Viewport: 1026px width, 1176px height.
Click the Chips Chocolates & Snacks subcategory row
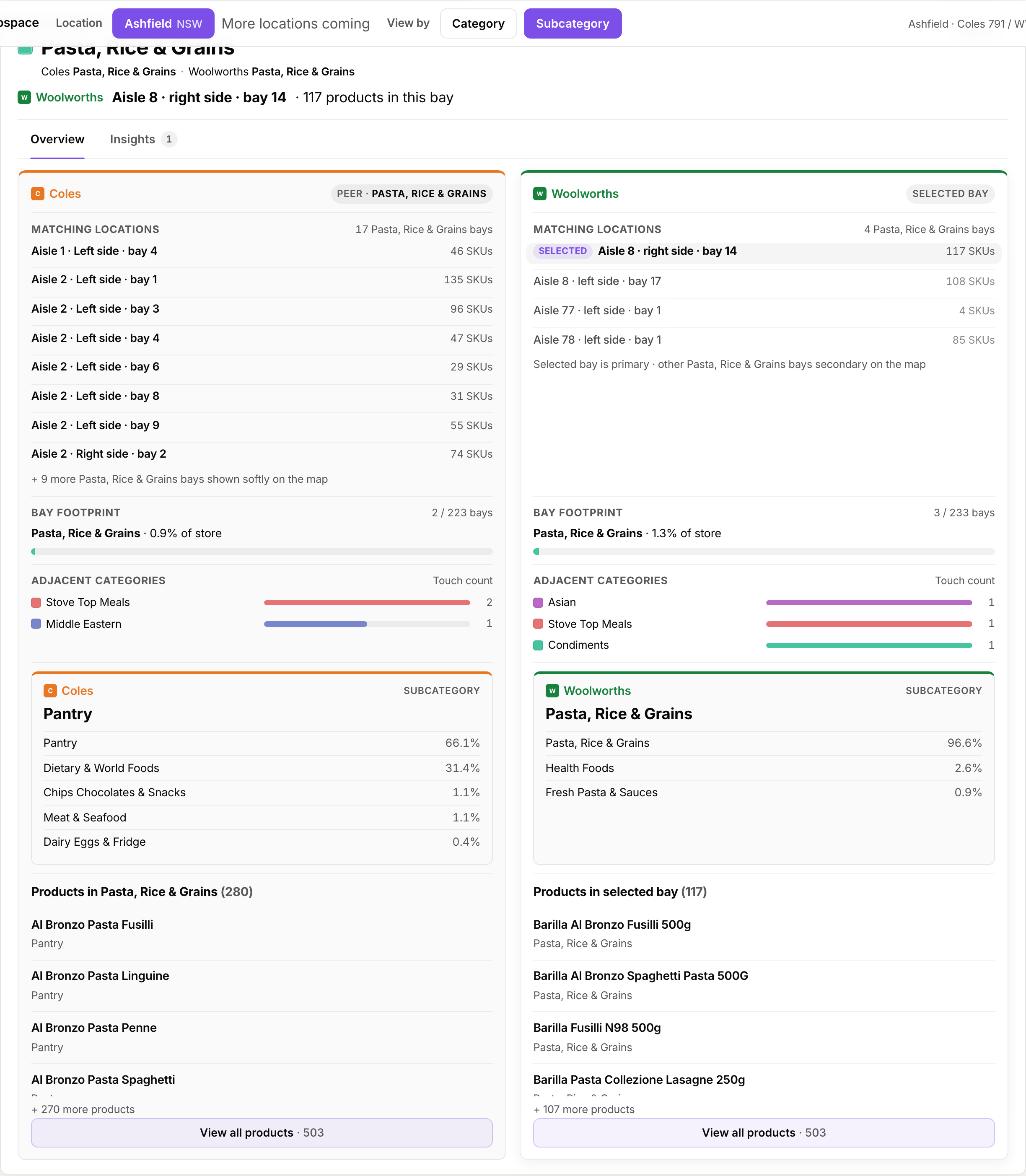[x=262, y=793]
